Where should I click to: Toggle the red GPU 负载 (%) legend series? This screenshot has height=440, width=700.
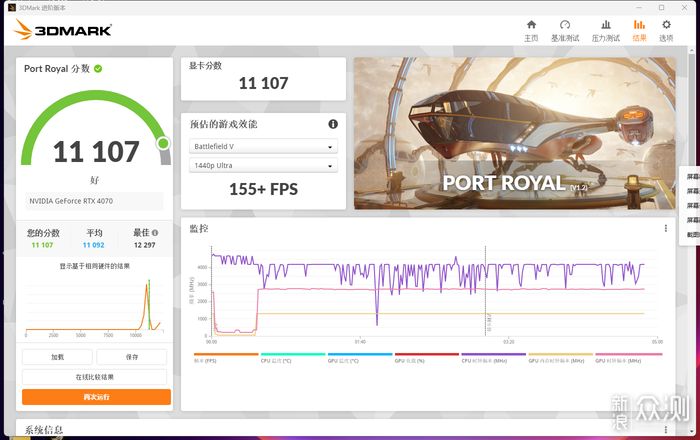point(427,357)
